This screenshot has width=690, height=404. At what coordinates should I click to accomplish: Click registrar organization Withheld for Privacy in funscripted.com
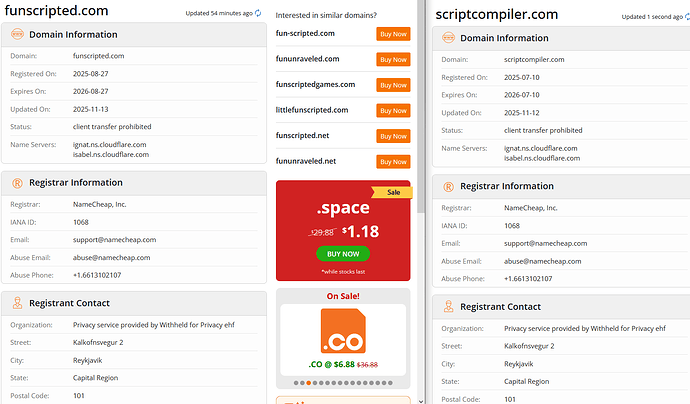154,325
